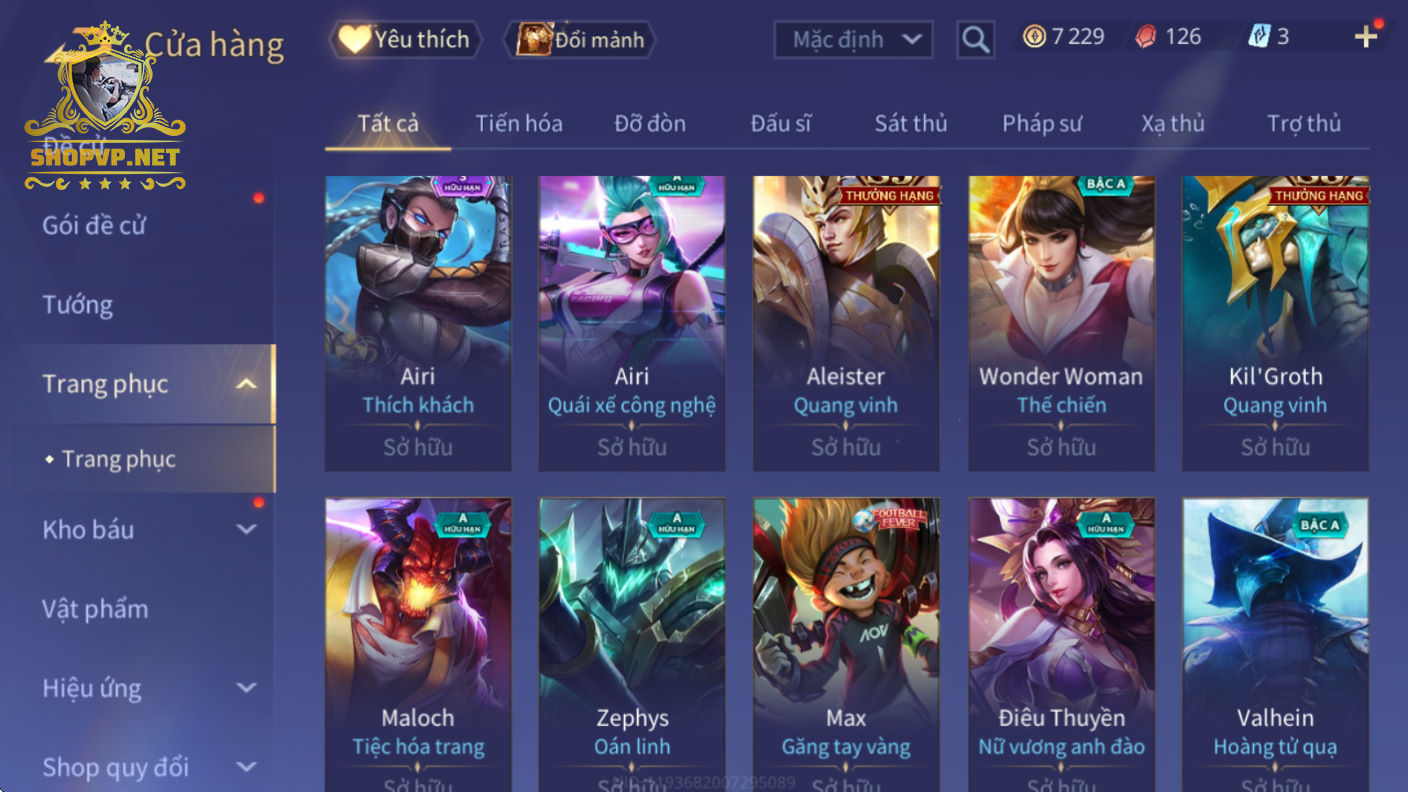1408x792 pixels.
Task: Click the SHOPVP.NET logo emblem
Action: (104, 108)
